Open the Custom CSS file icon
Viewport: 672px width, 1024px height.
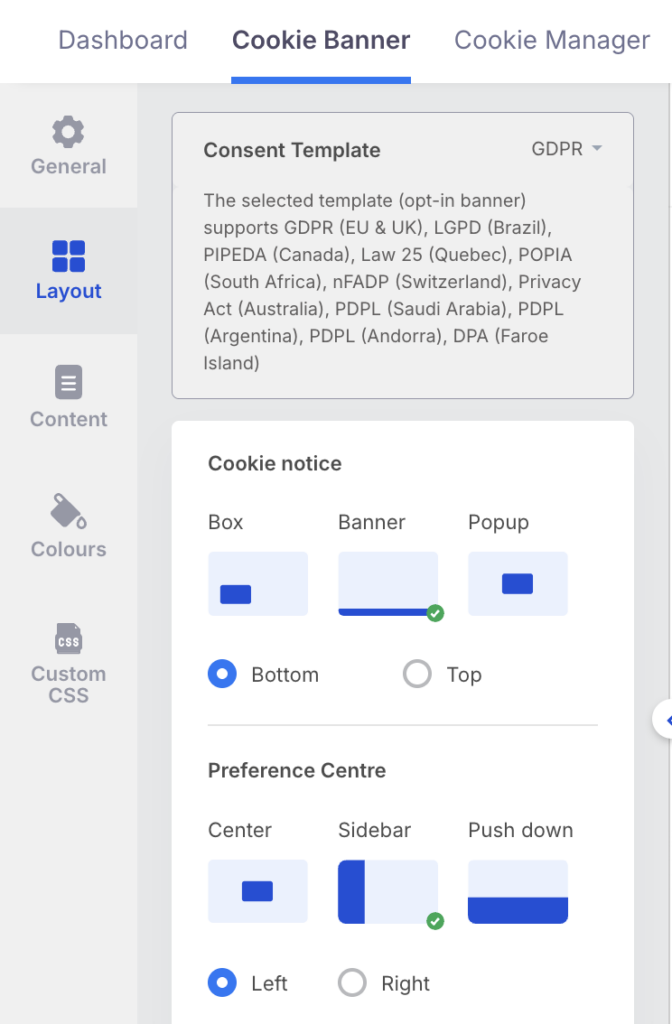68,638
